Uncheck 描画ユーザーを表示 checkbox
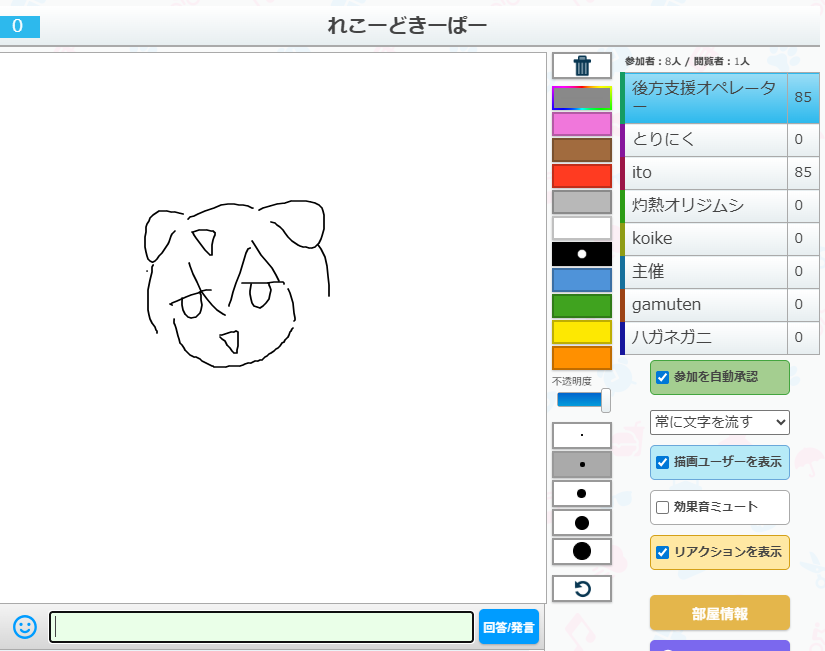The height and width of the screenshot is (651, 825). coord(662,463)
